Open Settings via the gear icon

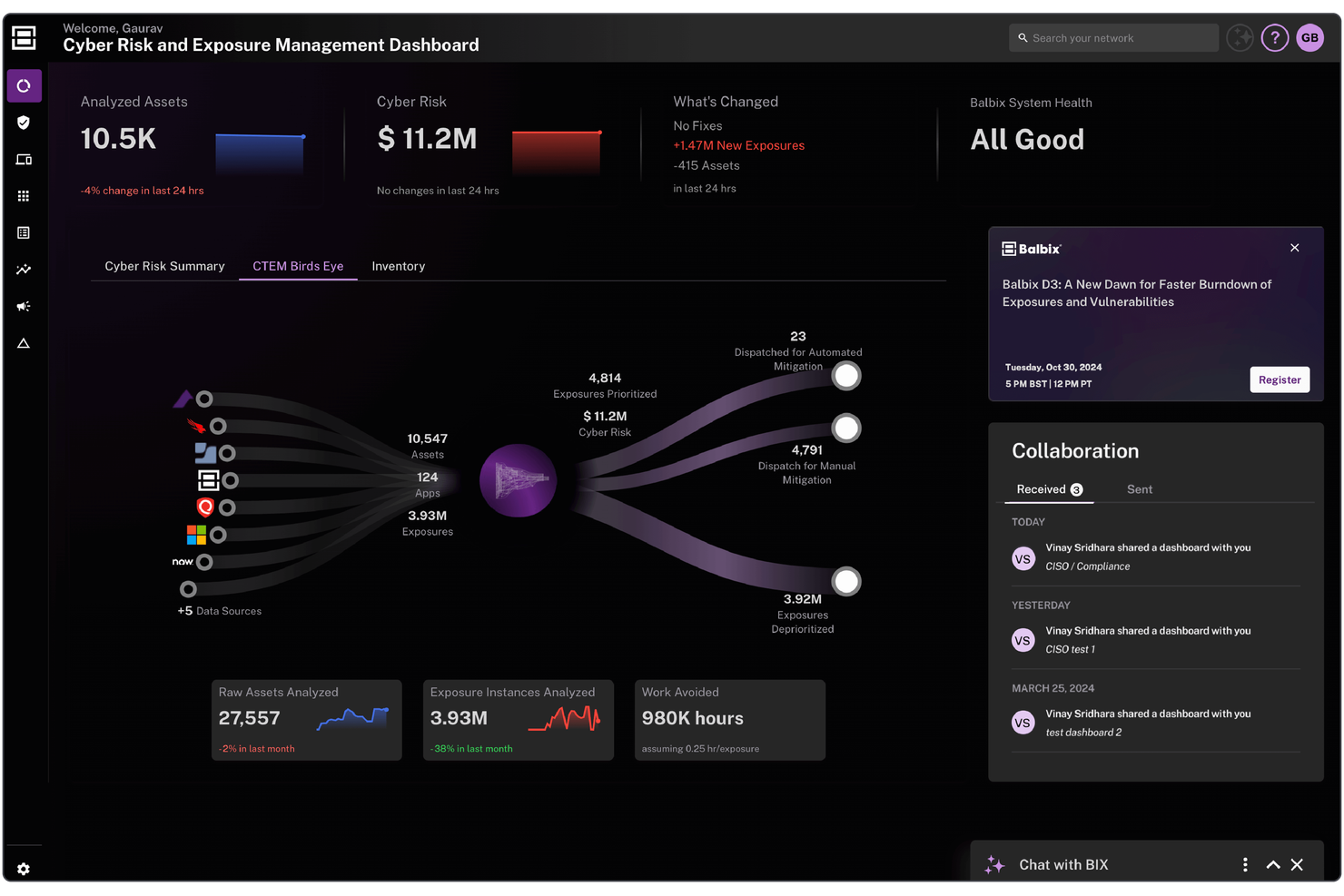tap(24, 868)
